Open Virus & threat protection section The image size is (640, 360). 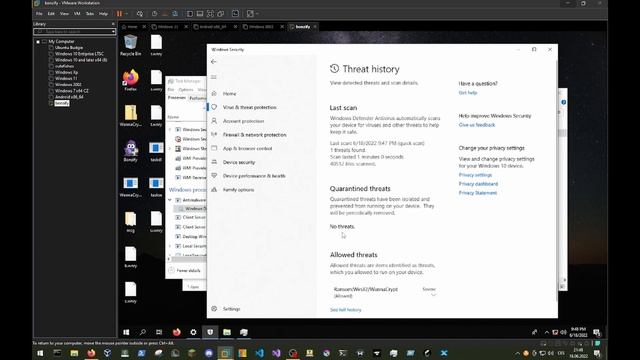point(249,107)
